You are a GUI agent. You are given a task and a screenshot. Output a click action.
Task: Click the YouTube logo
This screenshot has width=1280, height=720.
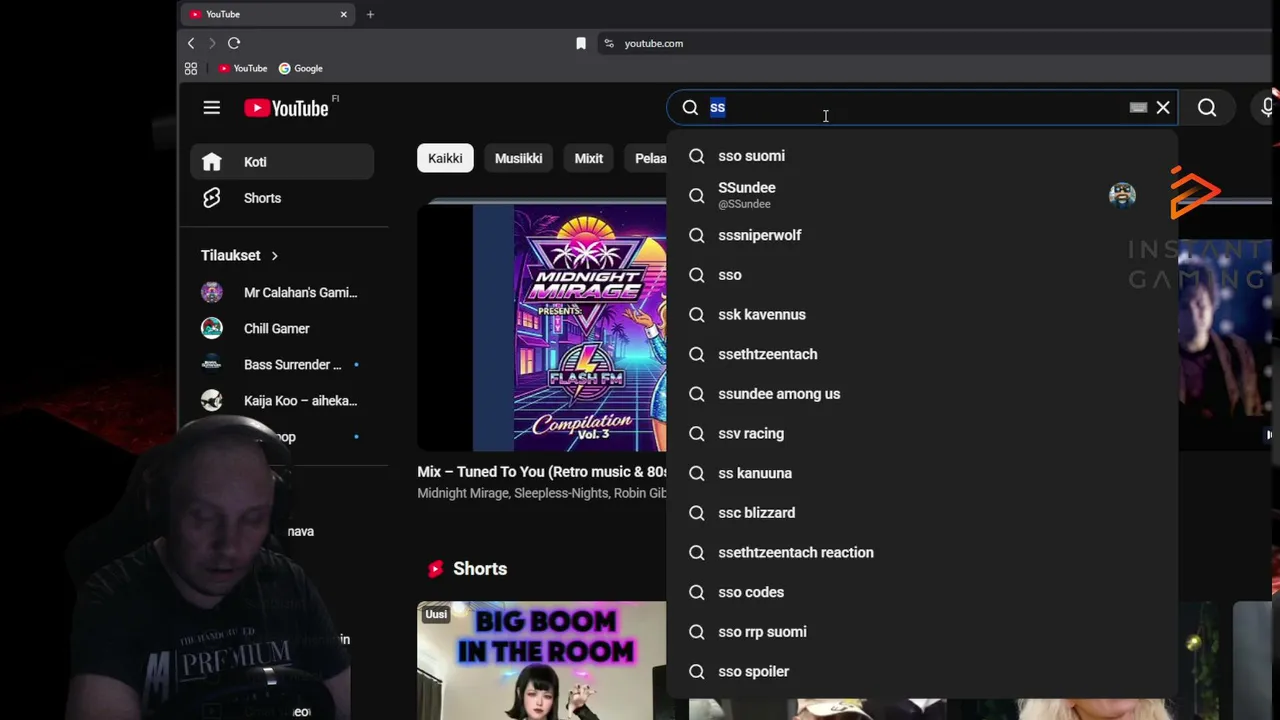tap(286, 108)
